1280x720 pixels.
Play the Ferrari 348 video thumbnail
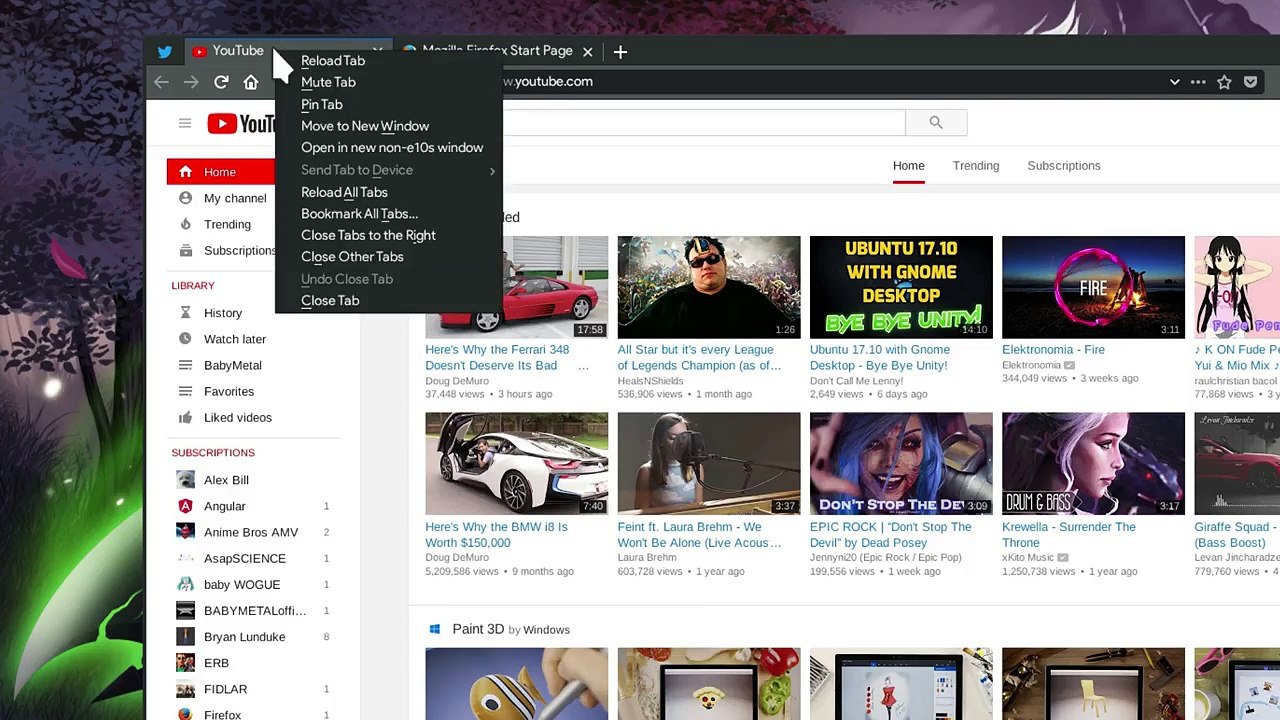[x=552, y=287]
